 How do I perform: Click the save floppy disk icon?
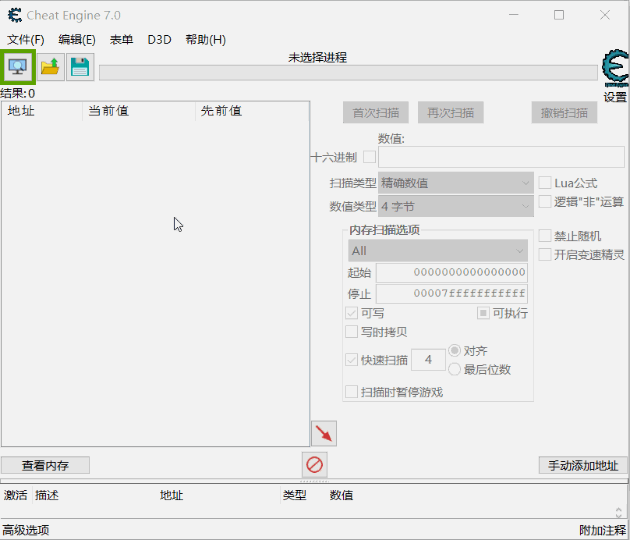coord(80,67)
